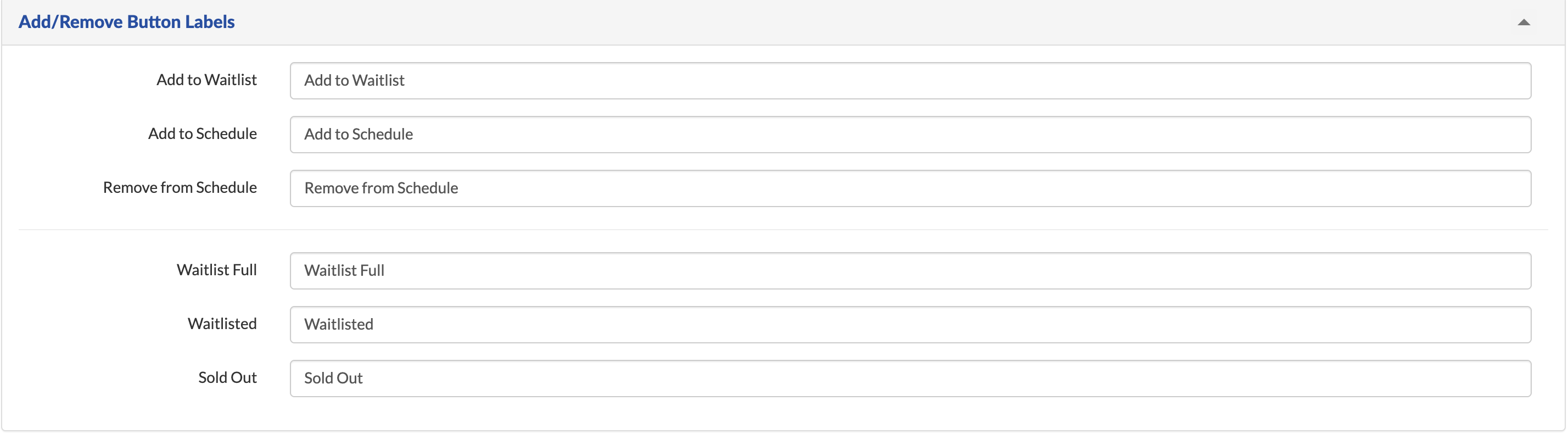
Task: Click the Add to Schedule field label
Action: tap(202, 133)
